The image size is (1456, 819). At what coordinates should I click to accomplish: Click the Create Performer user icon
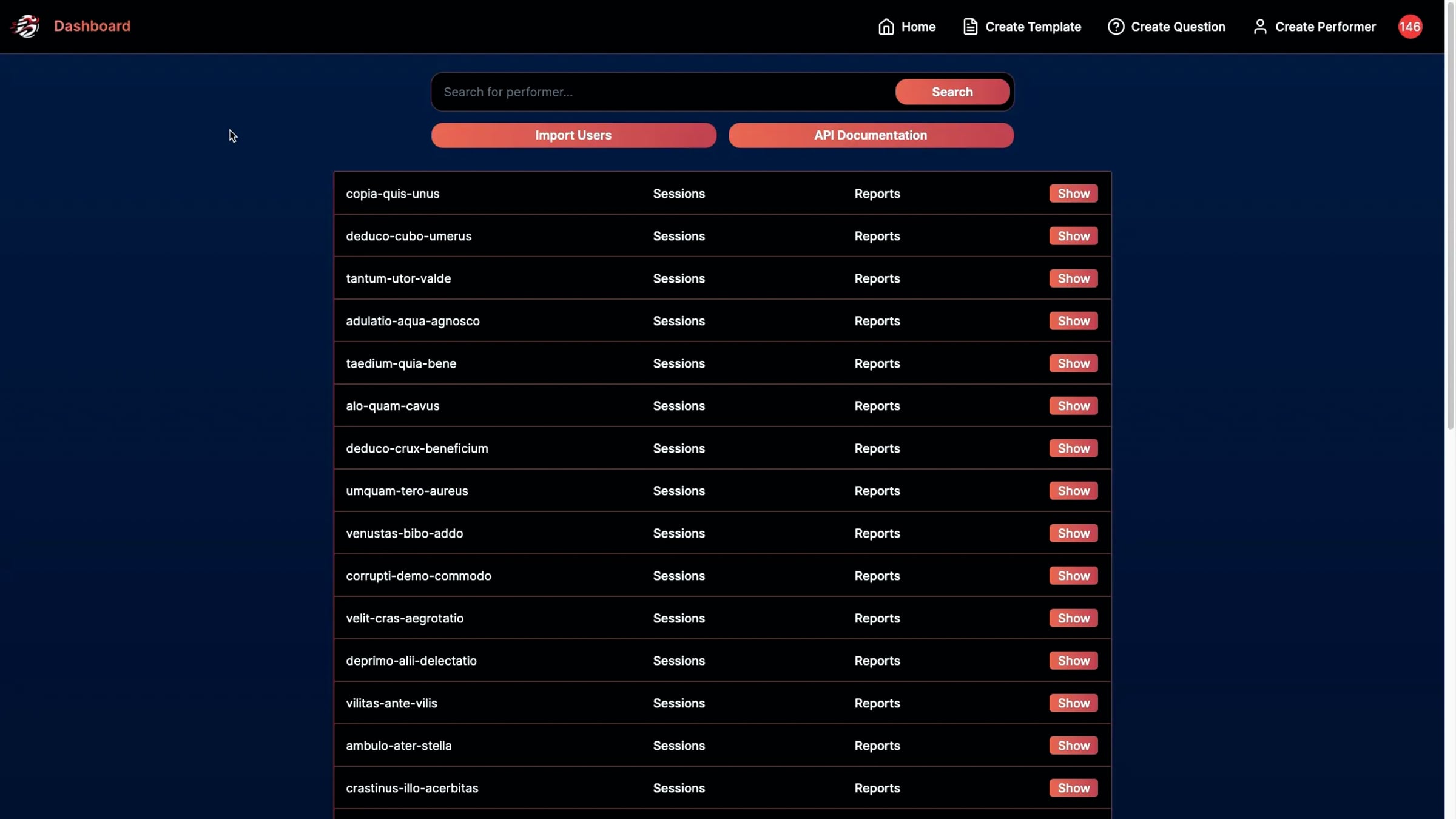click(x=1260, y=27)
